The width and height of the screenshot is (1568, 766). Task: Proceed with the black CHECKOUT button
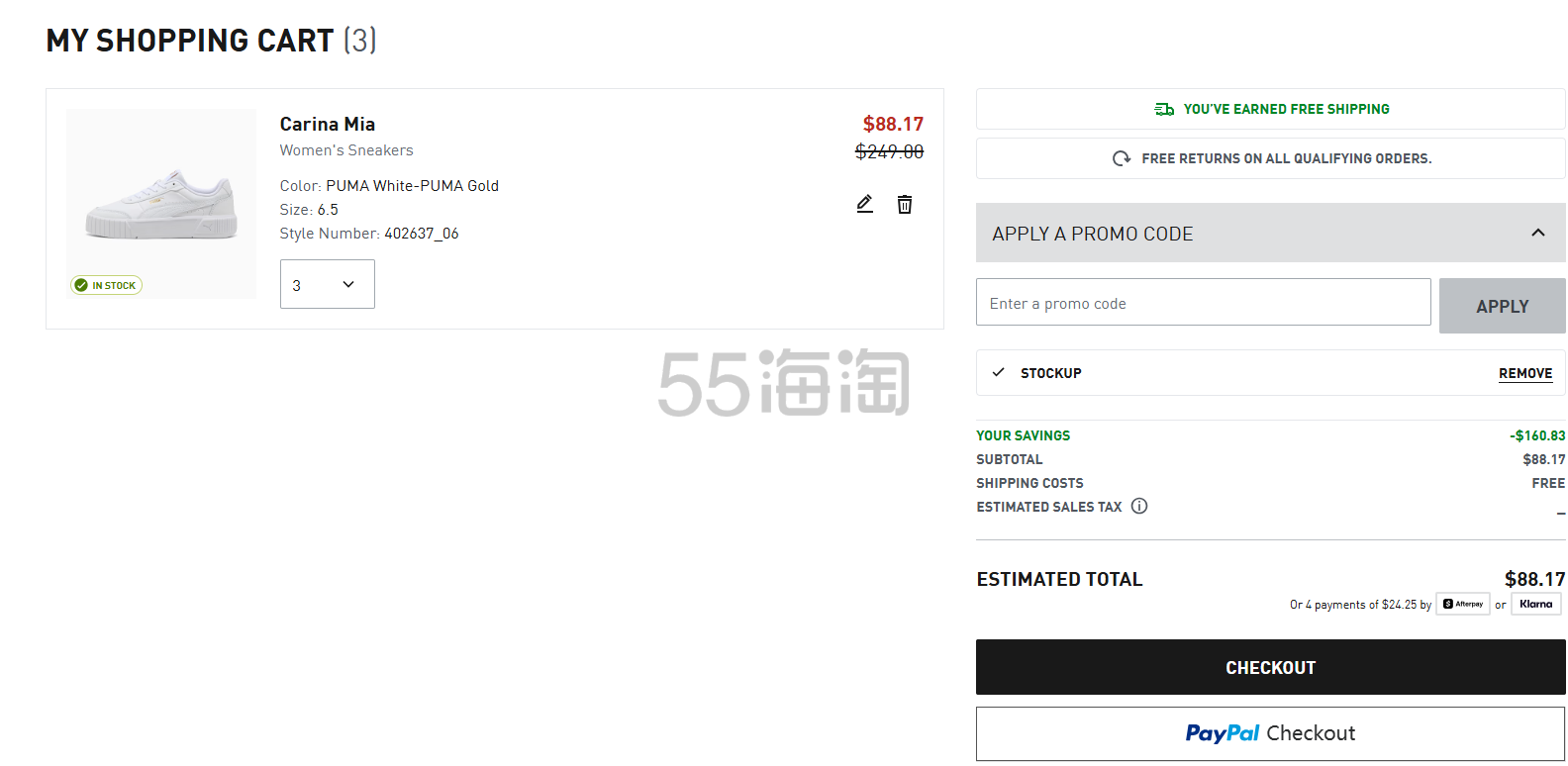coord(1270,667)
